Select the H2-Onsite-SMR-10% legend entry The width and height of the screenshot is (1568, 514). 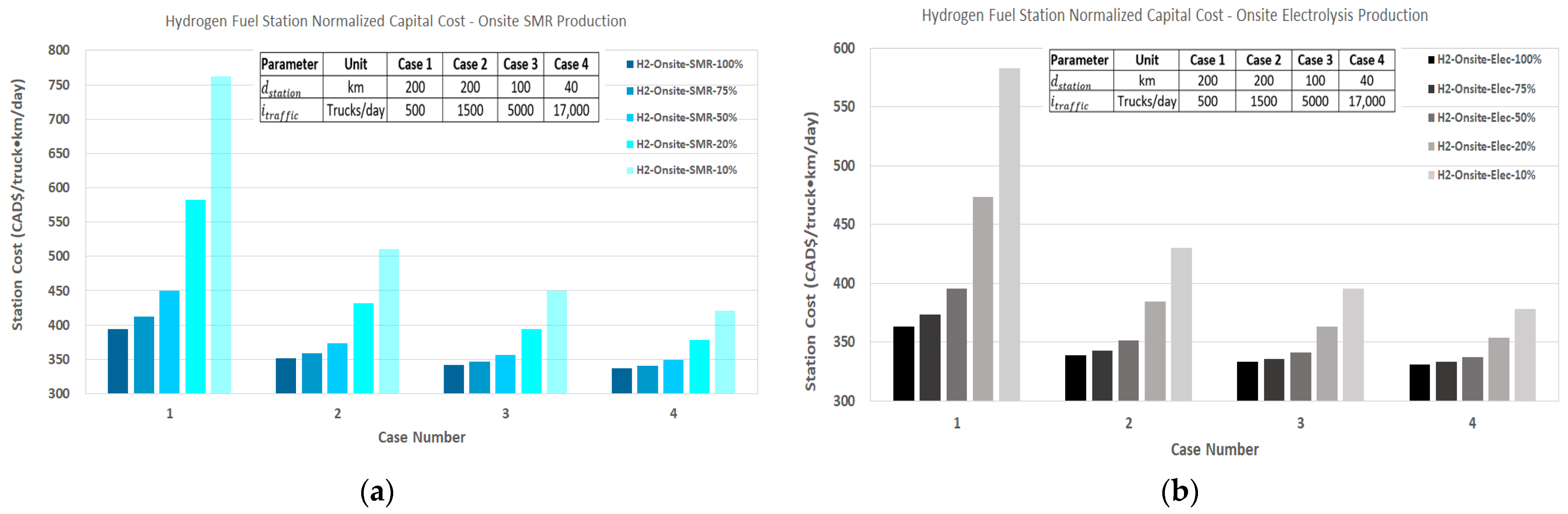point(686,170)
